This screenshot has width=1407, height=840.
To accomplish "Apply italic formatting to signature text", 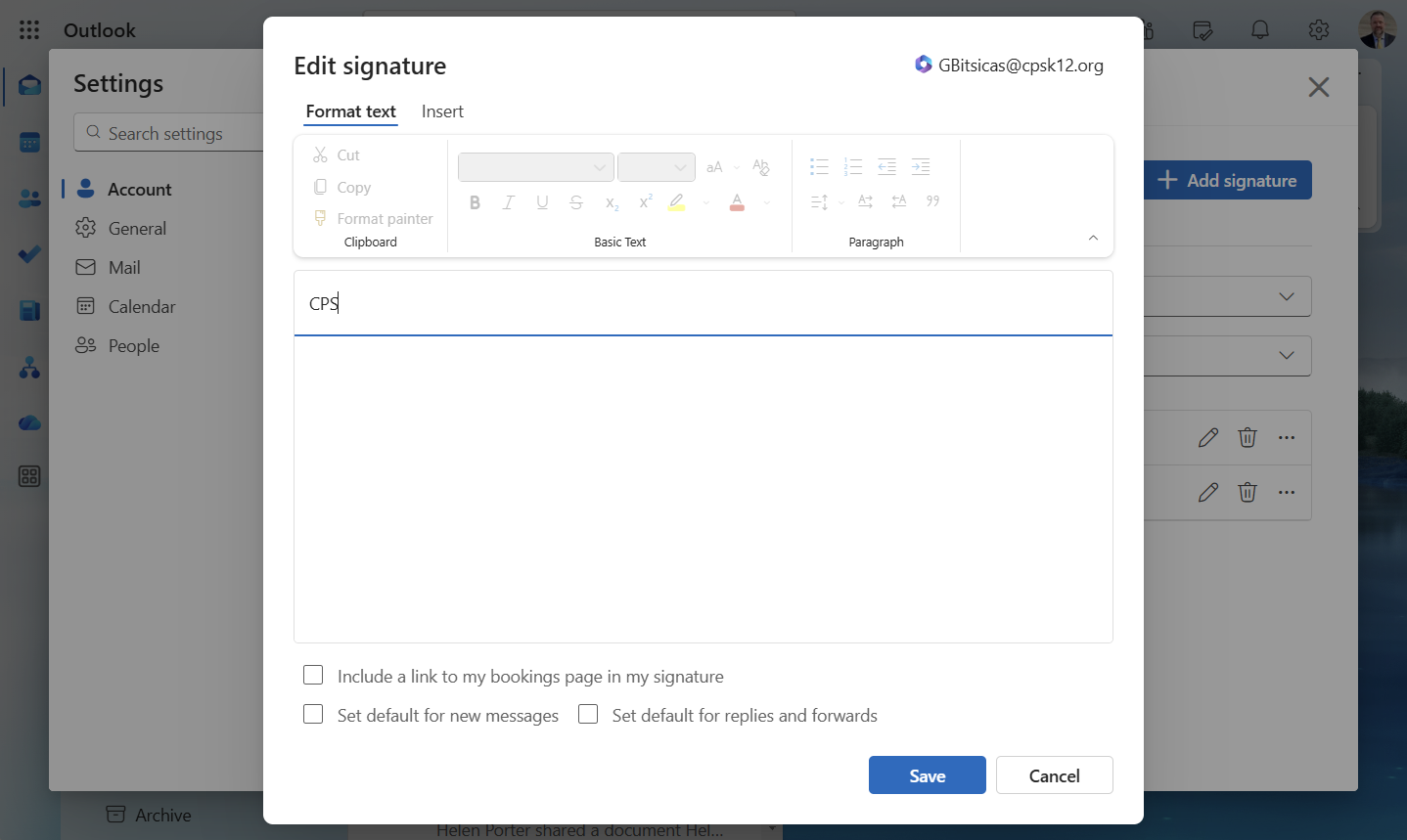I will tap(509, 202).
